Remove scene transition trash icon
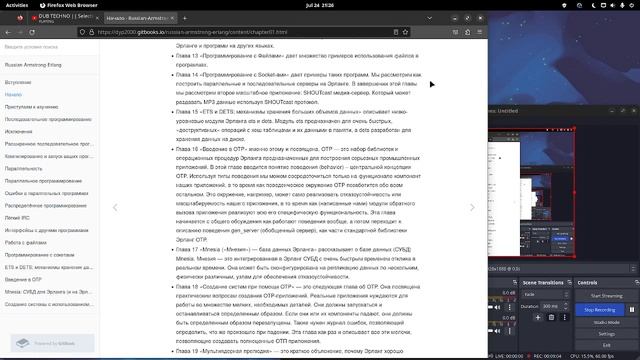This screenshot has height=360, width=640. (x=551, y=318)
